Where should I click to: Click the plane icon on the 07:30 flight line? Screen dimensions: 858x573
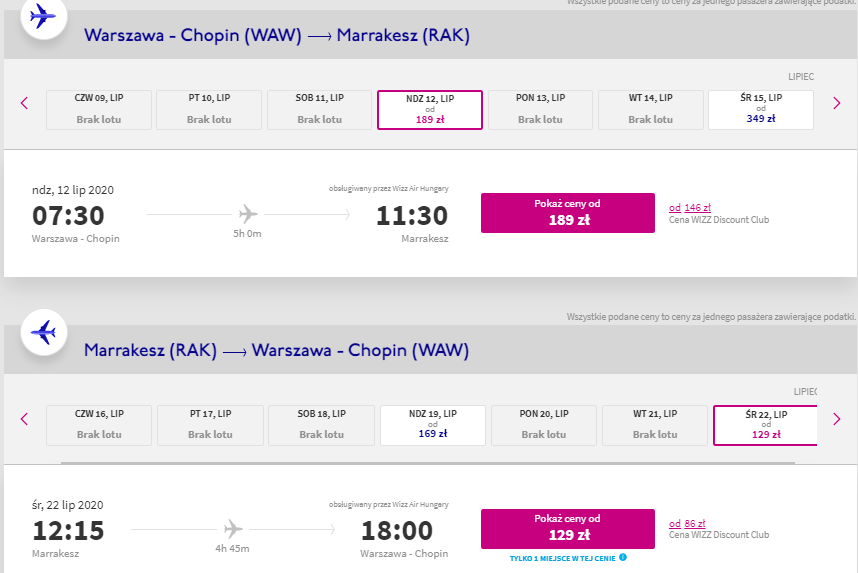point(248,214)
